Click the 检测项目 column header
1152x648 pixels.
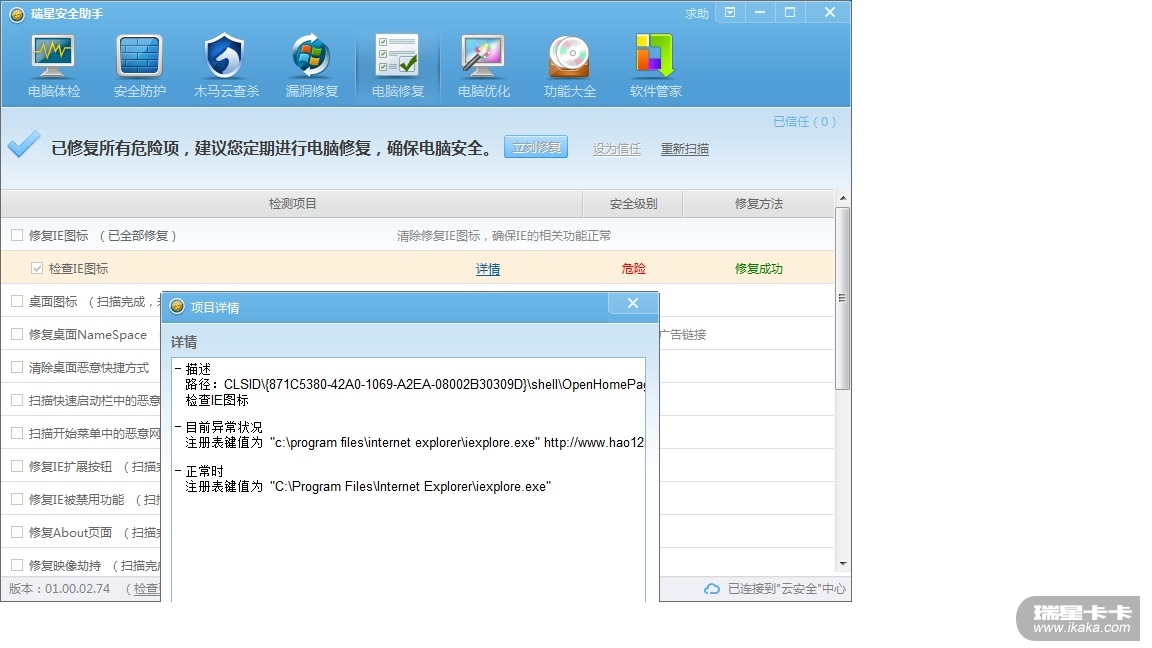292,204
